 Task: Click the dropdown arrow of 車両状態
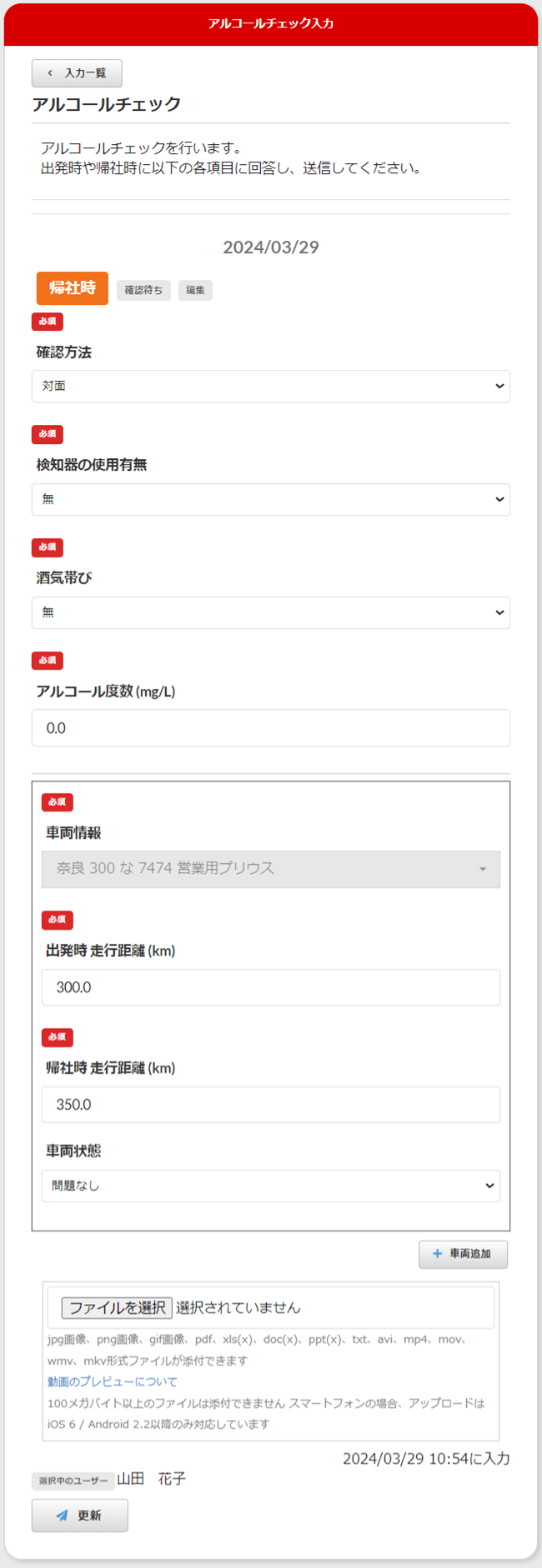pos(489,1186)
